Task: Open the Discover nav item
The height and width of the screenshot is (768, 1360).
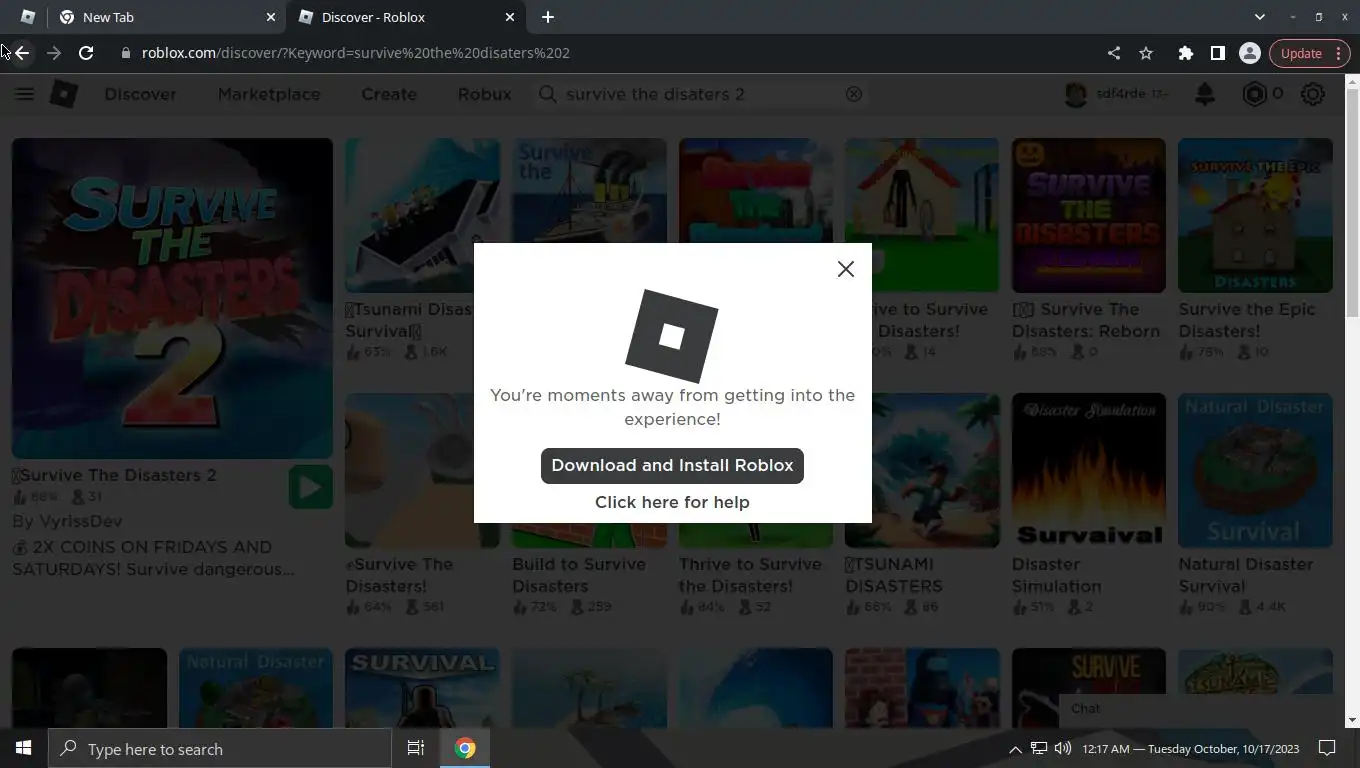Action: pos(140,94)
